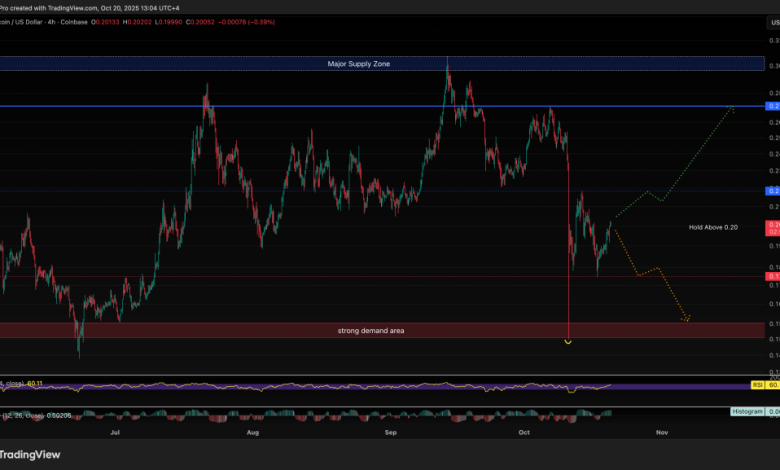Click the Sep label on the time axis
Viewport: 780px width, 470px height.
click(x=391, y=433)
